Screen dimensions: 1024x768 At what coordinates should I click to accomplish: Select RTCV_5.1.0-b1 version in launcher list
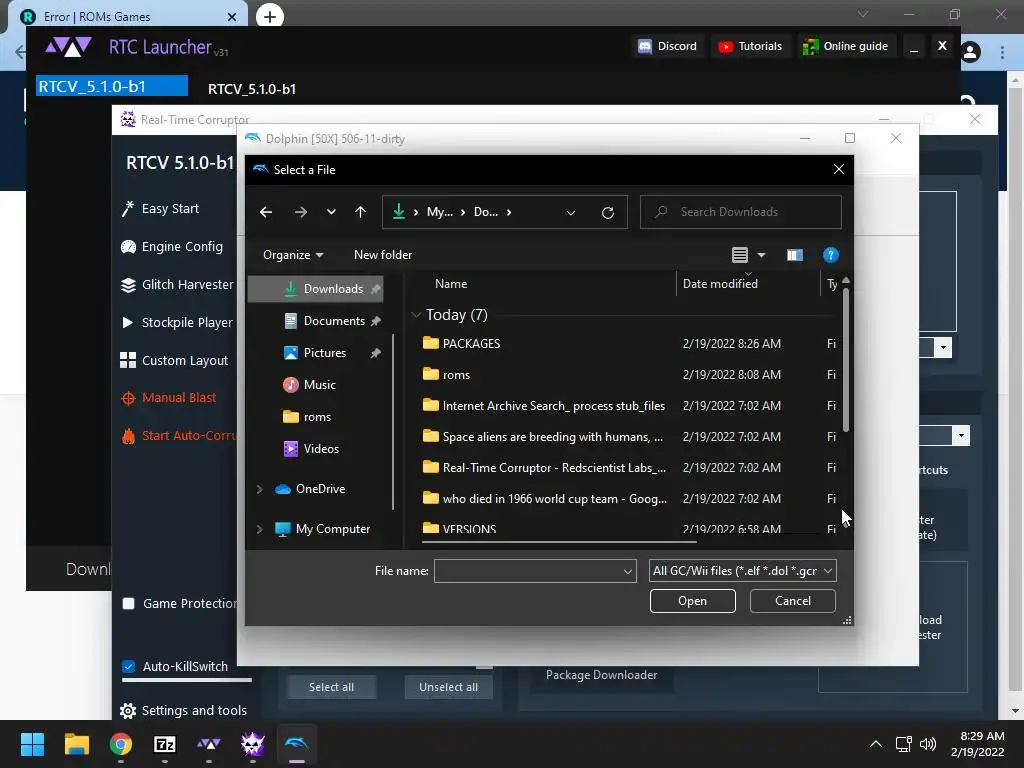(112, 86)
